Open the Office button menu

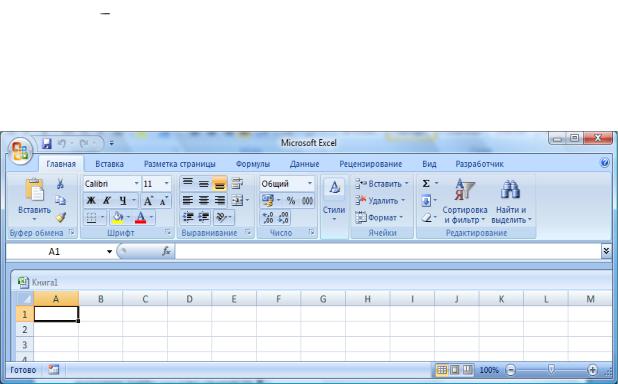click(x=20, y=151)
